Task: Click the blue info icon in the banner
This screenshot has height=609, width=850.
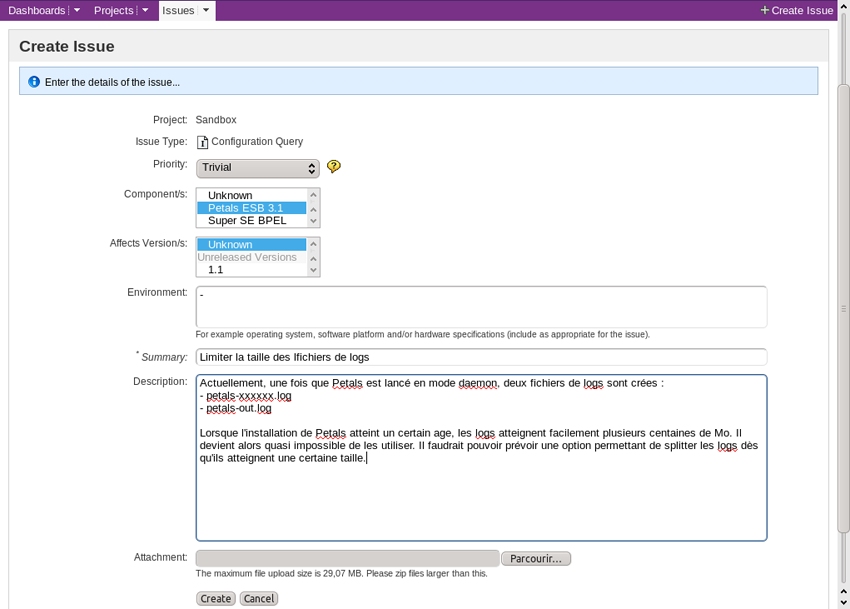Action: (34, 82)
